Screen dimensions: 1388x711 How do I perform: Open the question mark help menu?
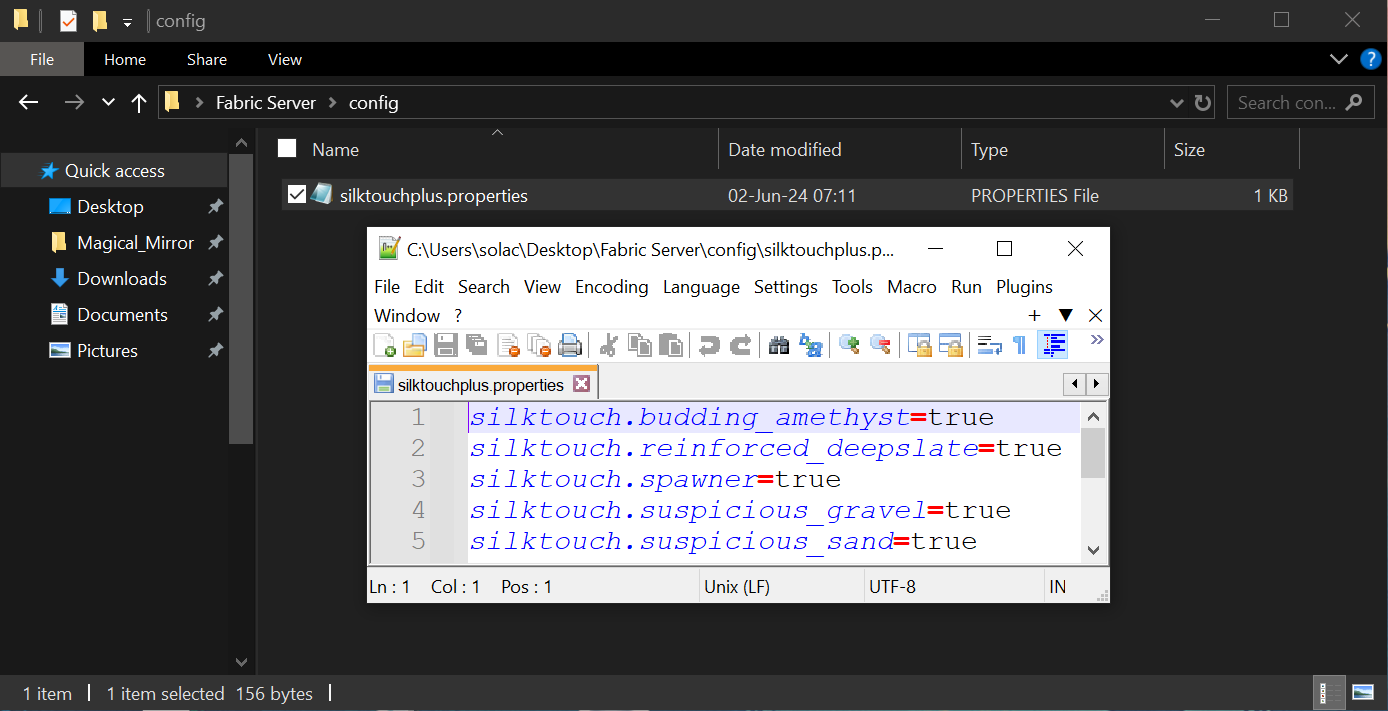click(458, 315)
